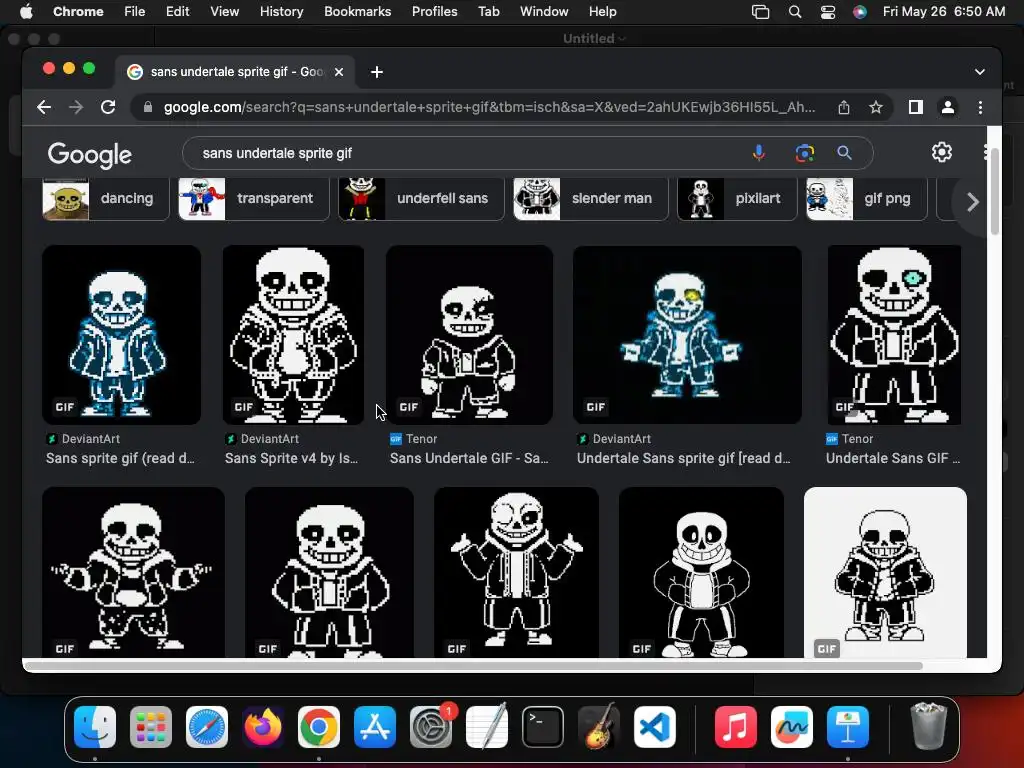Screen dimensions: 1024x768
Task: Open Control Center in menu bar
Action: pyautogui.click(x=827, y=12)
